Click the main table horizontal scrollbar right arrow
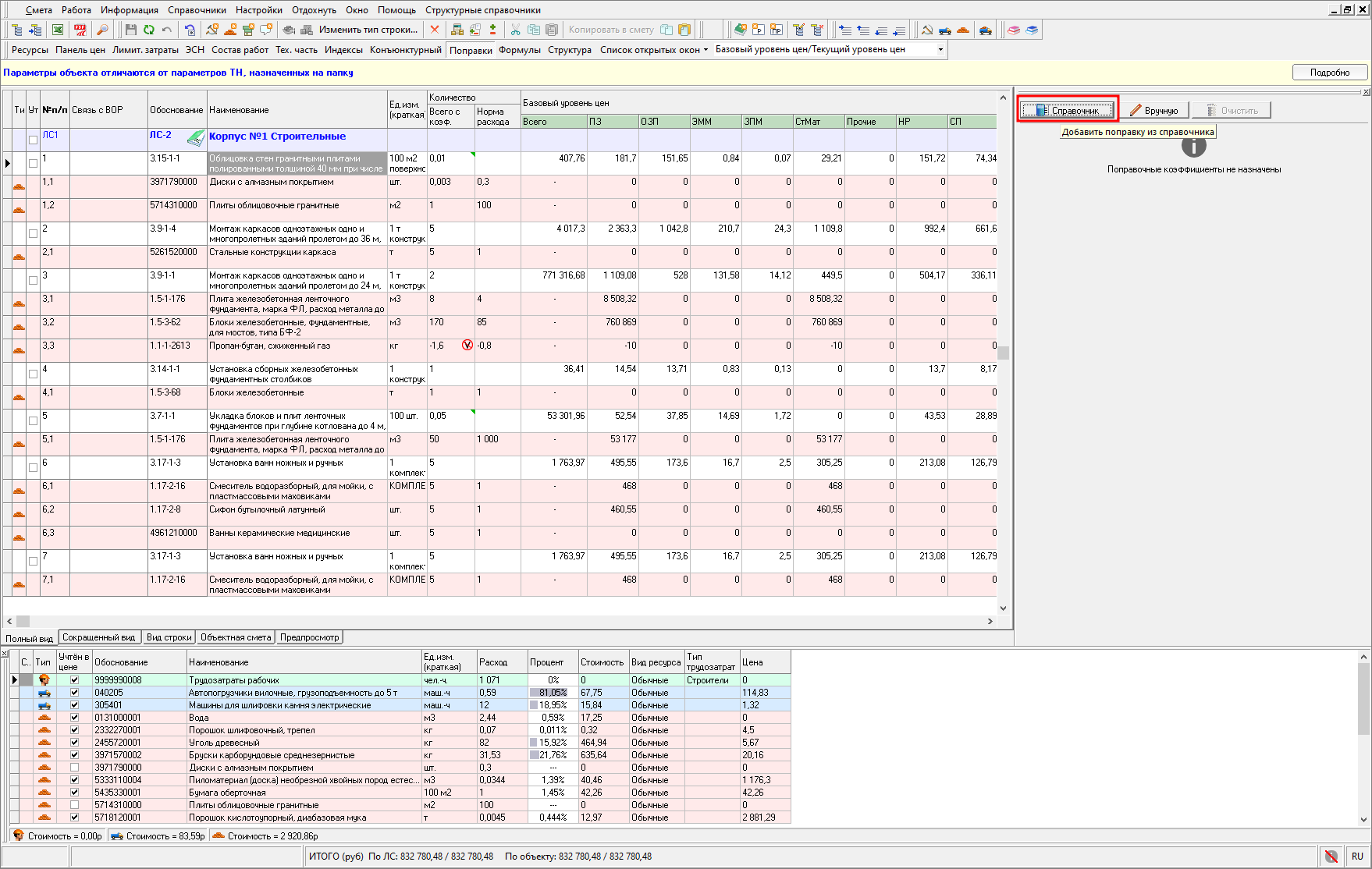 pyautogui.click(x=990, y=622)
